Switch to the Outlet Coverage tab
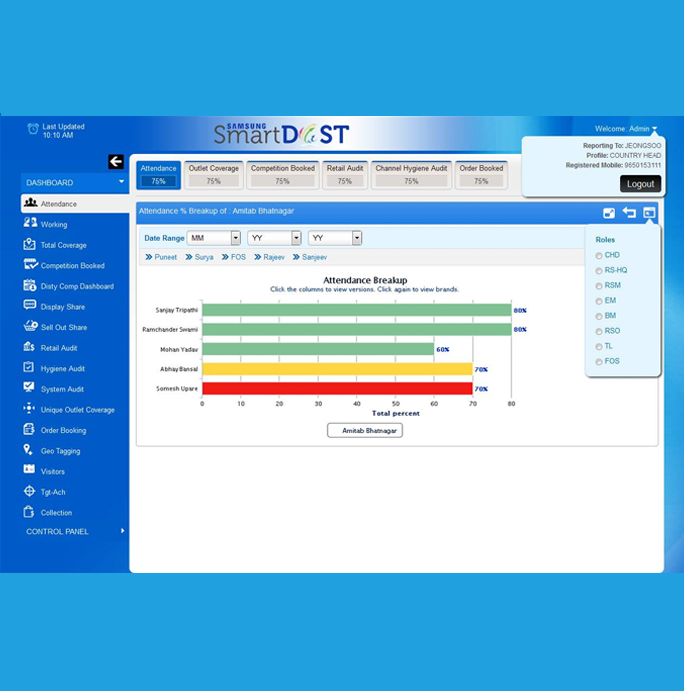684x691 pixels. coord(214,175)
